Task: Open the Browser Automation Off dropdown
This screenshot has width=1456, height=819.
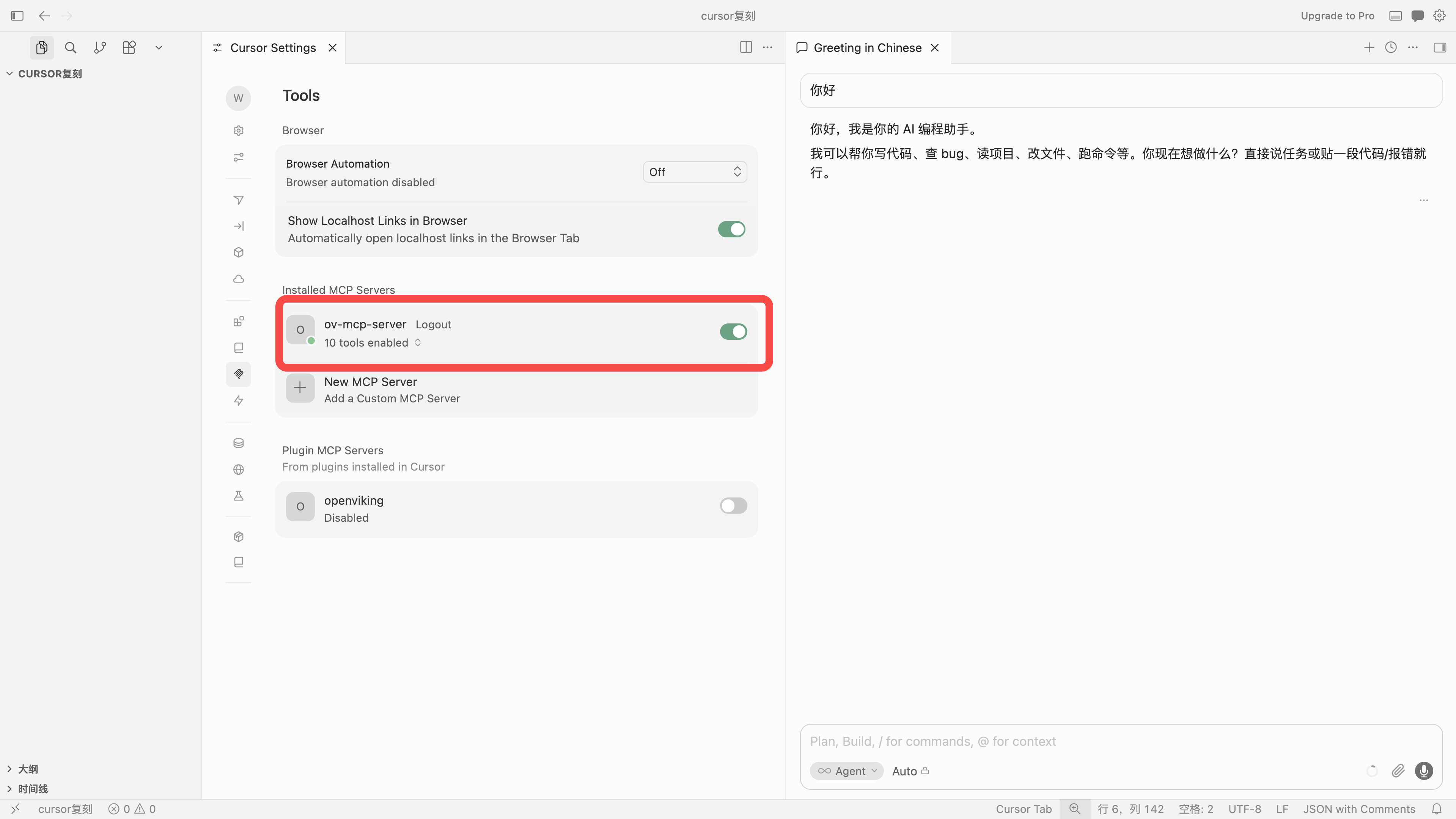Action: tap(695, 172)
